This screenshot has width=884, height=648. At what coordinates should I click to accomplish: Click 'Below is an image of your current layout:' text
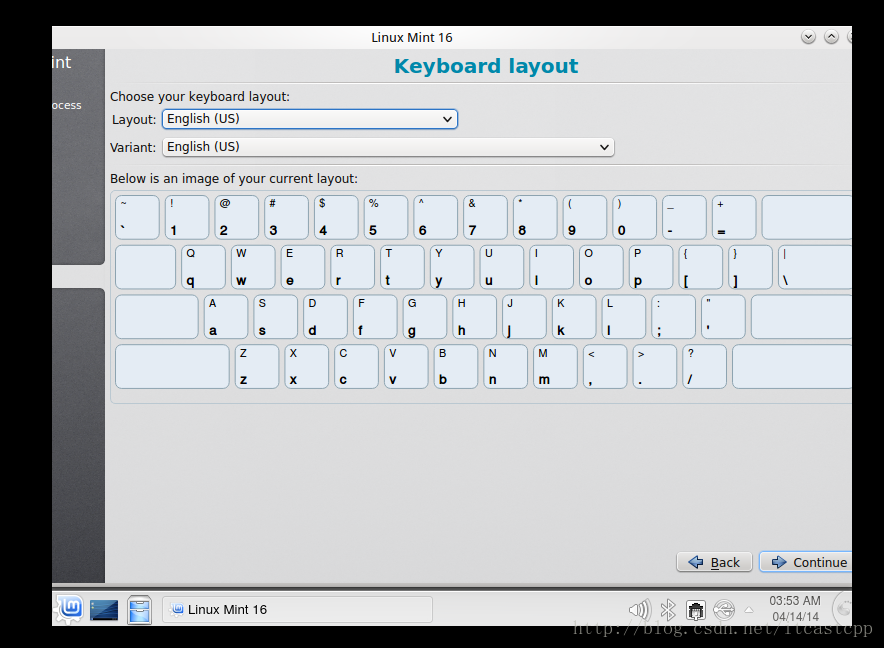coord(234,179)
